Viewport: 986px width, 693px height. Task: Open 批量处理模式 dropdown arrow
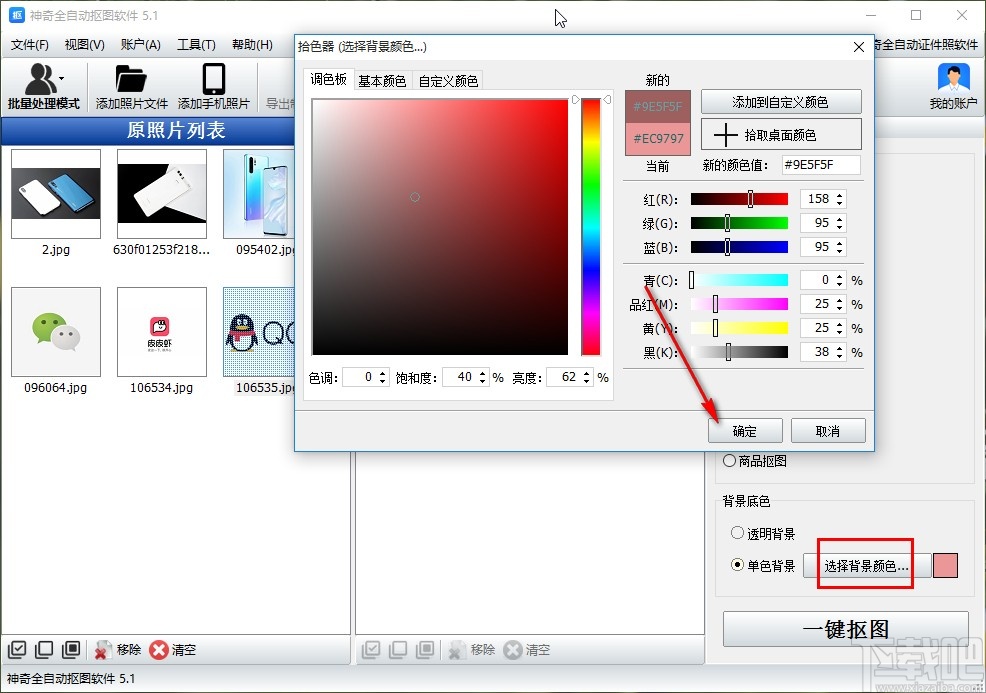click(x=62, y=78)
